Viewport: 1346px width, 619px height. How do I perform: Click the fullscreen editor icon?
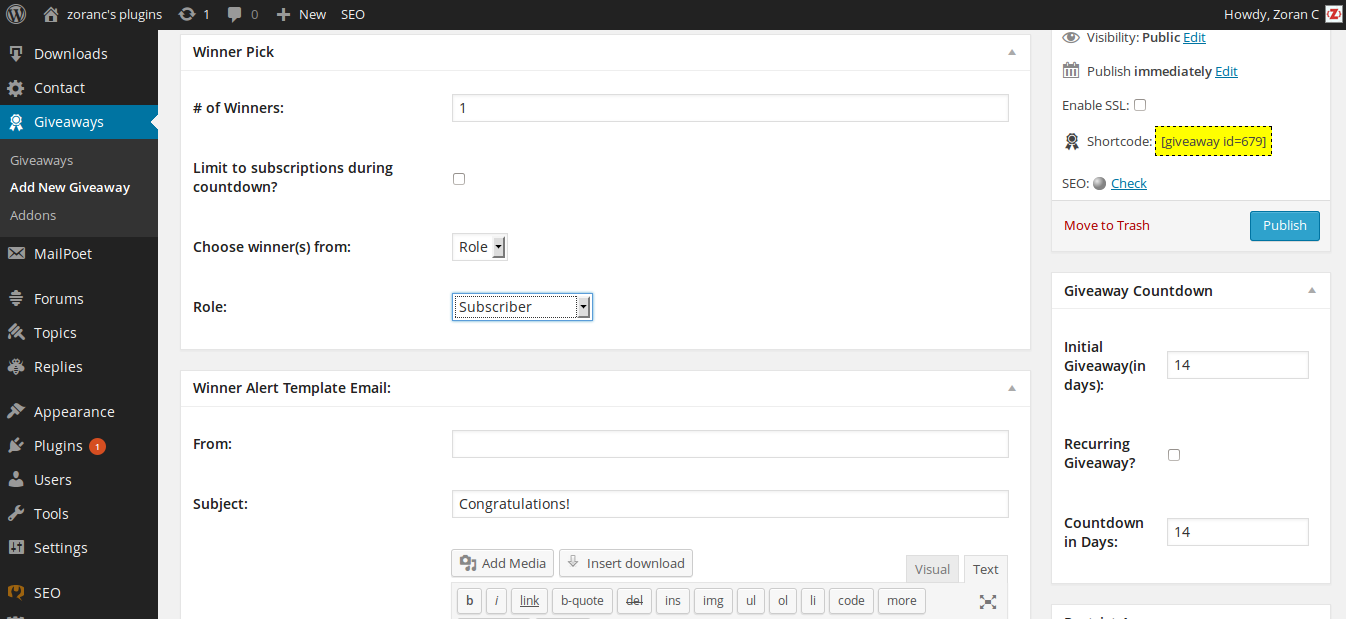[988, 601]
